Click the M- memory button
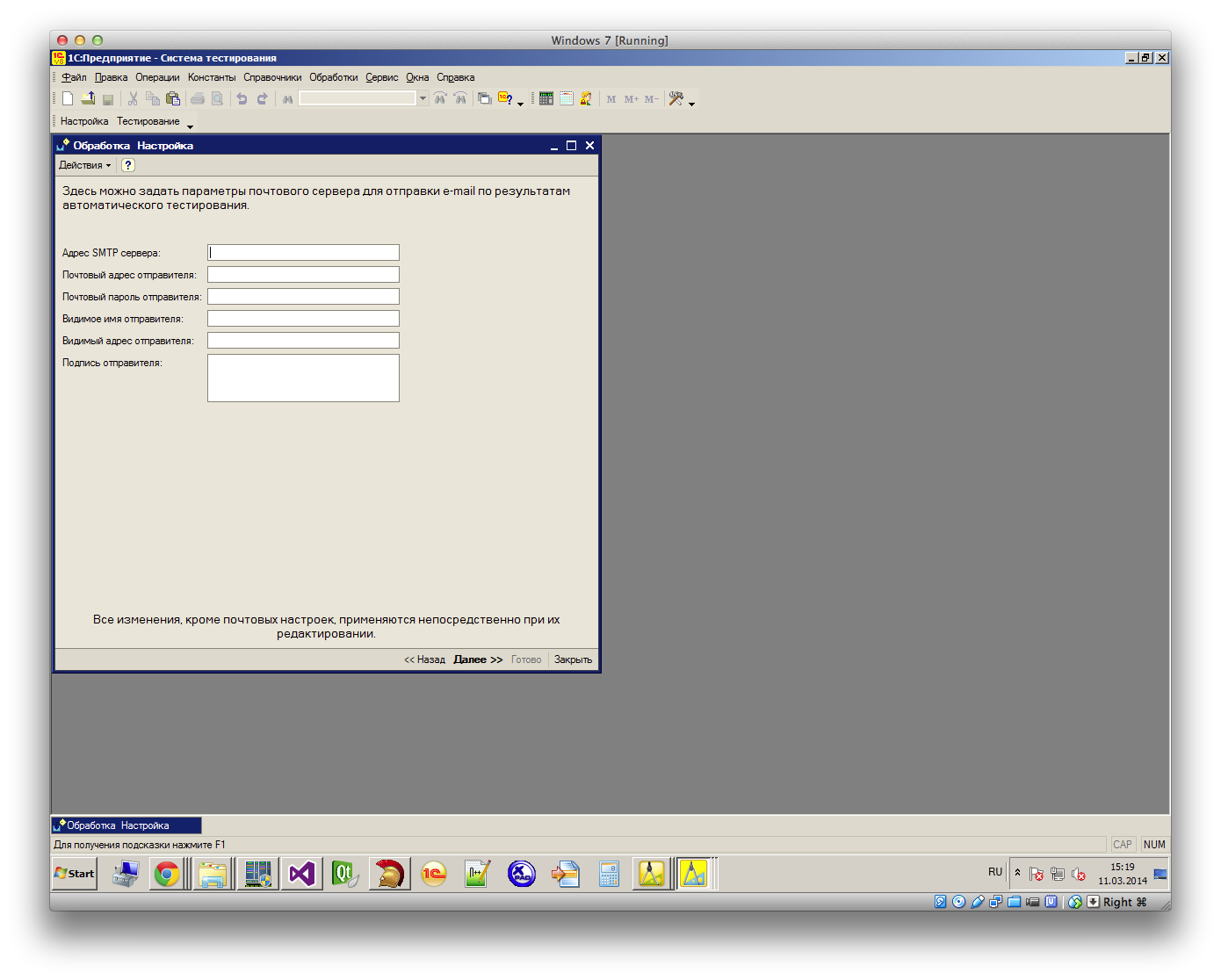 [652, 99]
